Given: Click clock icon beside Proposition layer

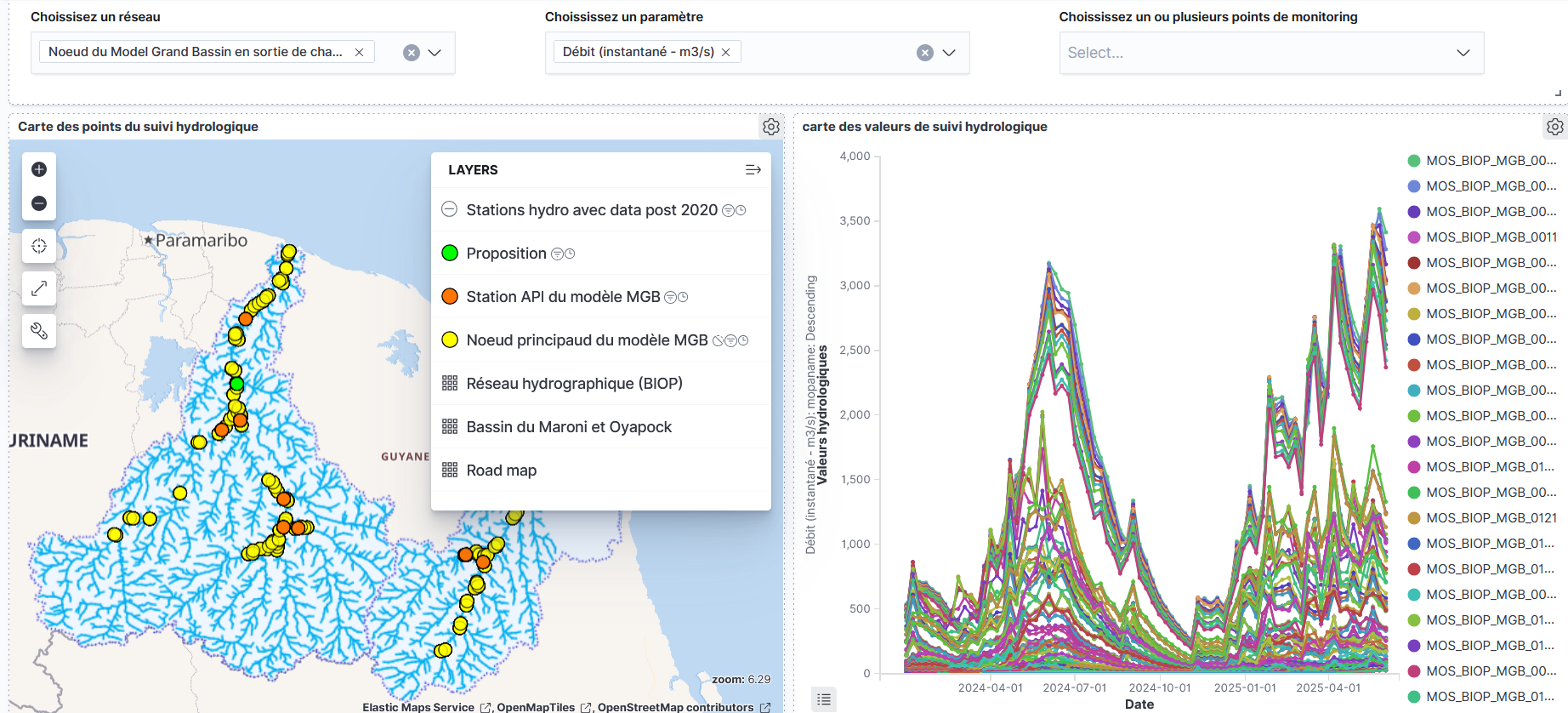Looking at the screenshot, I should [x=570, y=254].
